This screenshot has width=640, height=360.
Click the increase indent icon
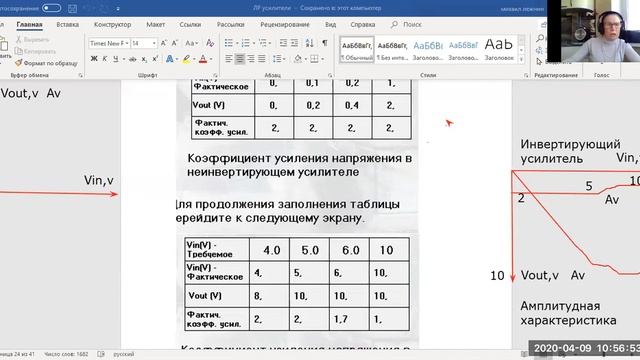(x=294, y=43)
